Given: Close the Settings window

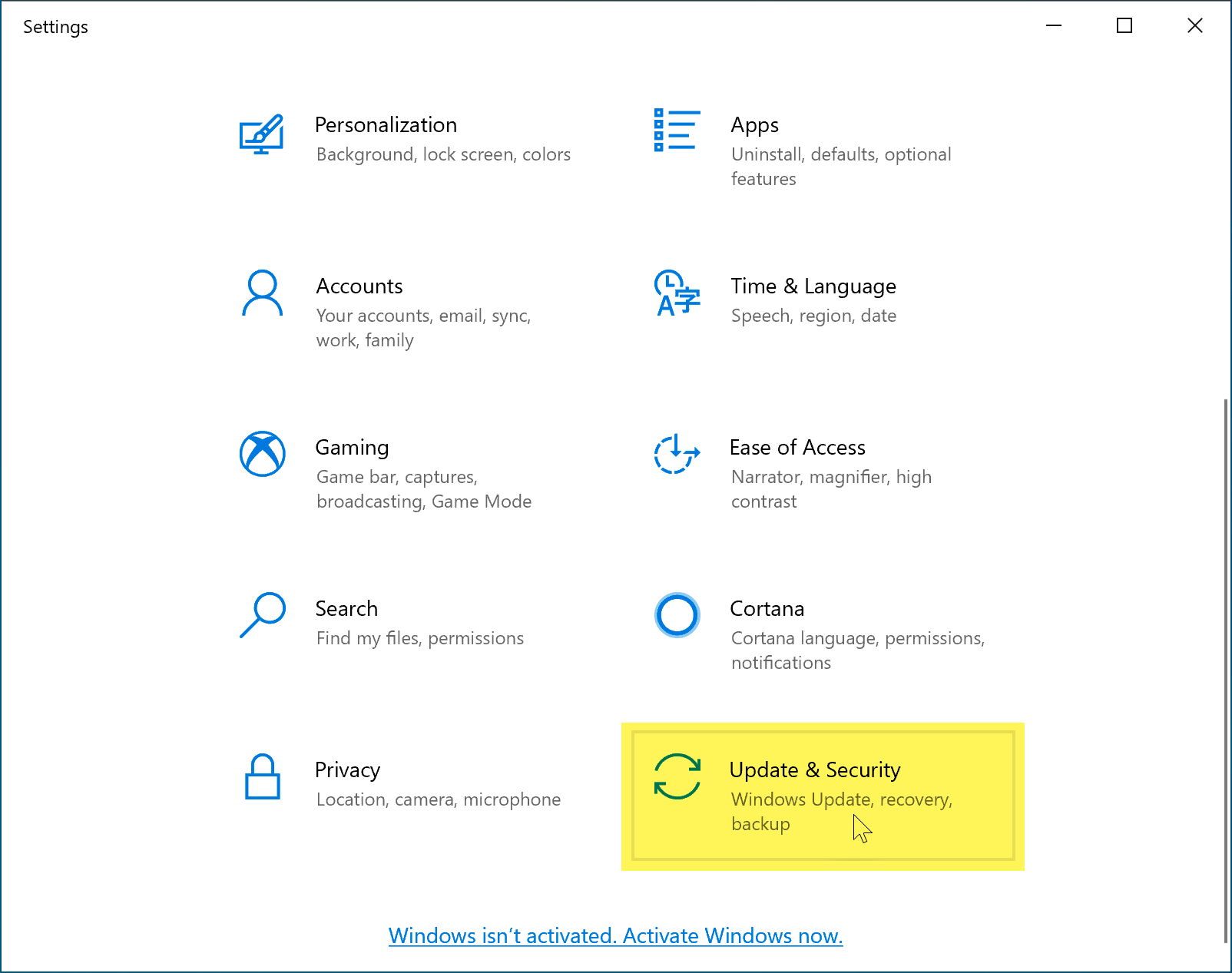Looking at the screenshot, I should pyautogui.click(x=1194, y=26).
